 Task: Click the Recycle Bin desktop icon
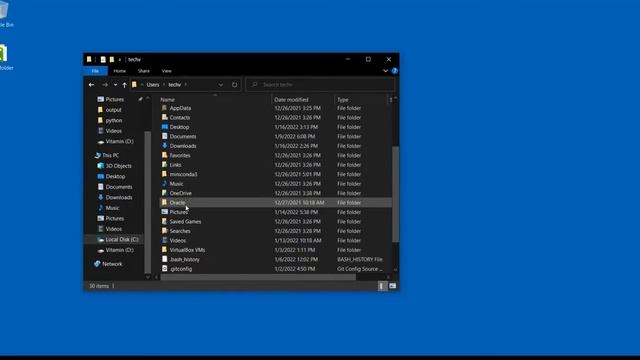4,14
